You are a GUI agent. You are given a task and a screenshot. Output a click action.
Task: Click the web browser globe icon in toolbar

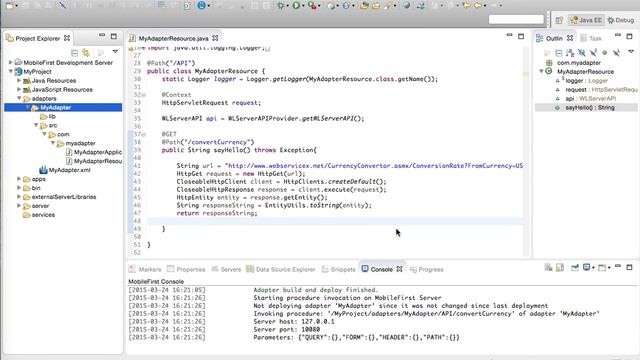[x=407, y=5]
